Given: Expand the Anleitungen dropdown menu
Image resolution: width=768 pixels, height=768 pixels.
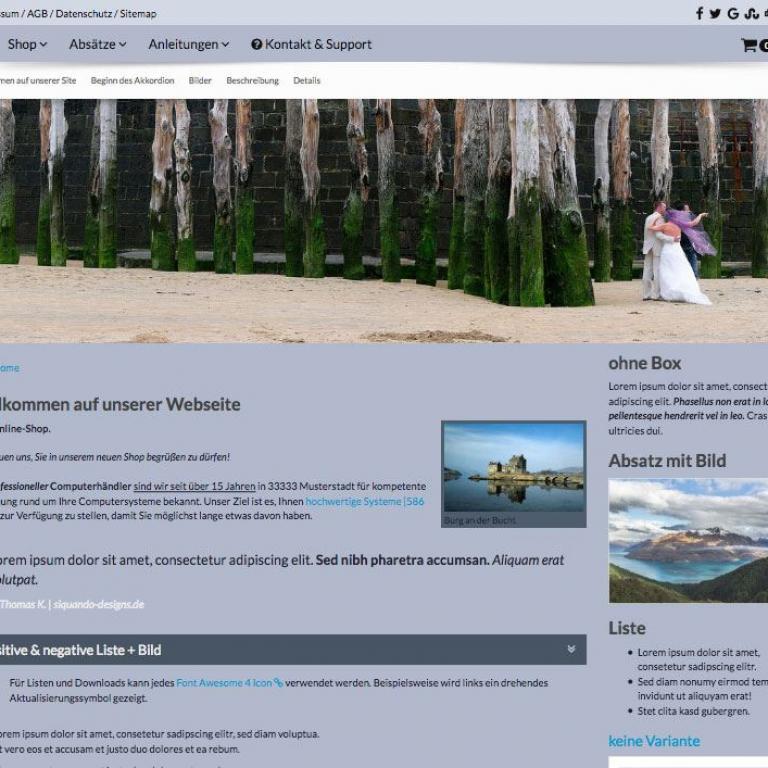Looking at the screenshot, I should [188, 45].
